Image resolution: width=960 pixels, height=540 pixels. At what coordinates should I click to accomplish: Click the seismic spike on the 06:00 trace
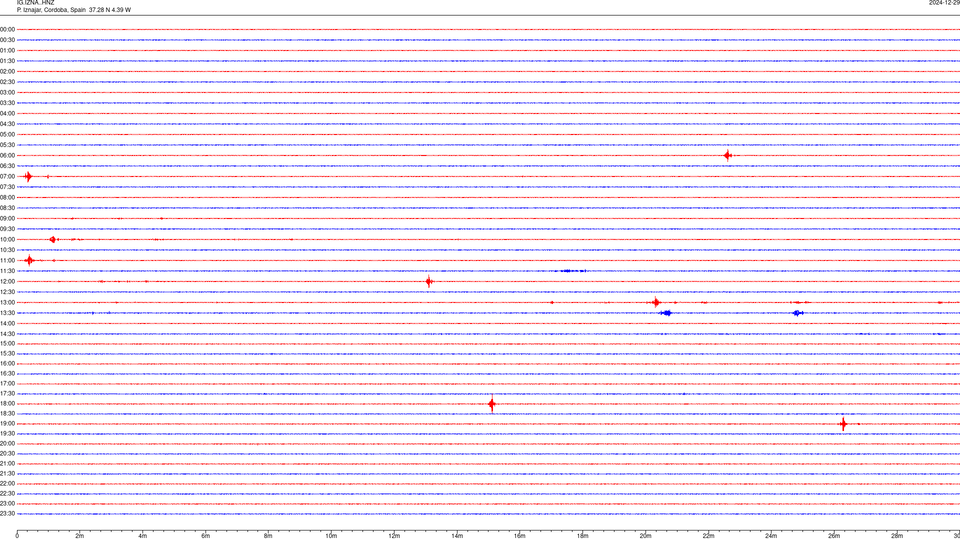pos(727,156)
